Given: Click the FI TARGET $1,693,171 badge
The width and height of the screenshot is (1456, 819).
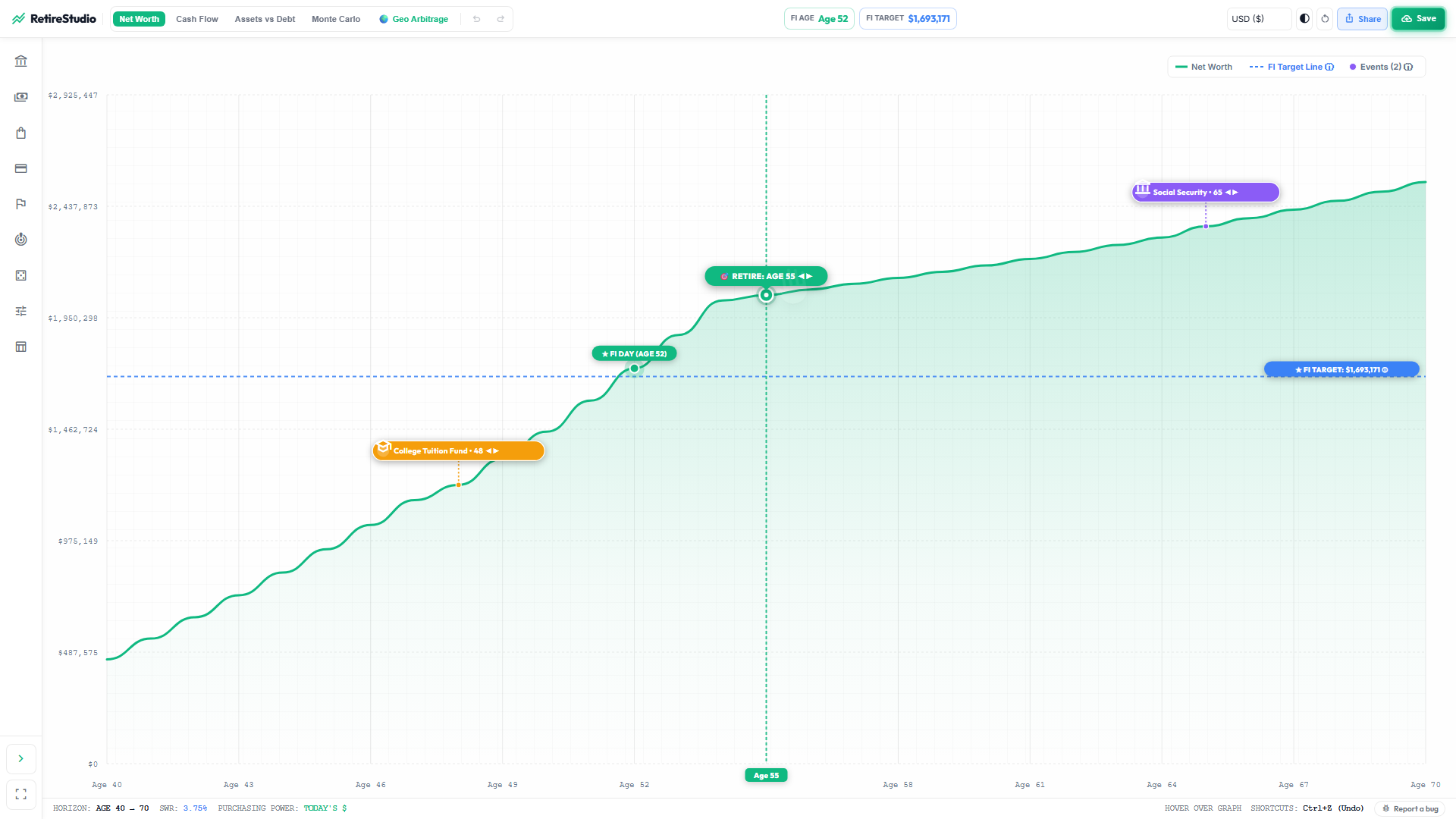Looking at the screenshot, I should (x=908, y=19).
